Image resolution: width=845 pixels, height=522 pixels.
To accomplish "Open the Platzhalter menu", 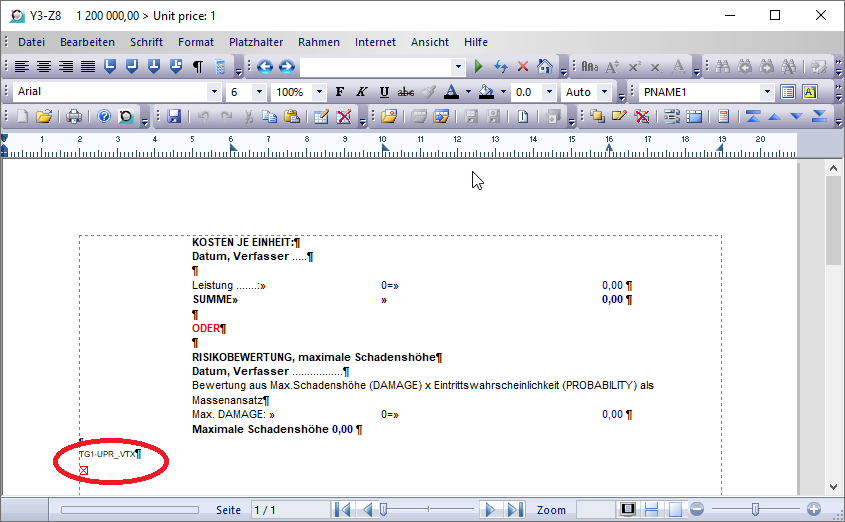I will [256, 42].
